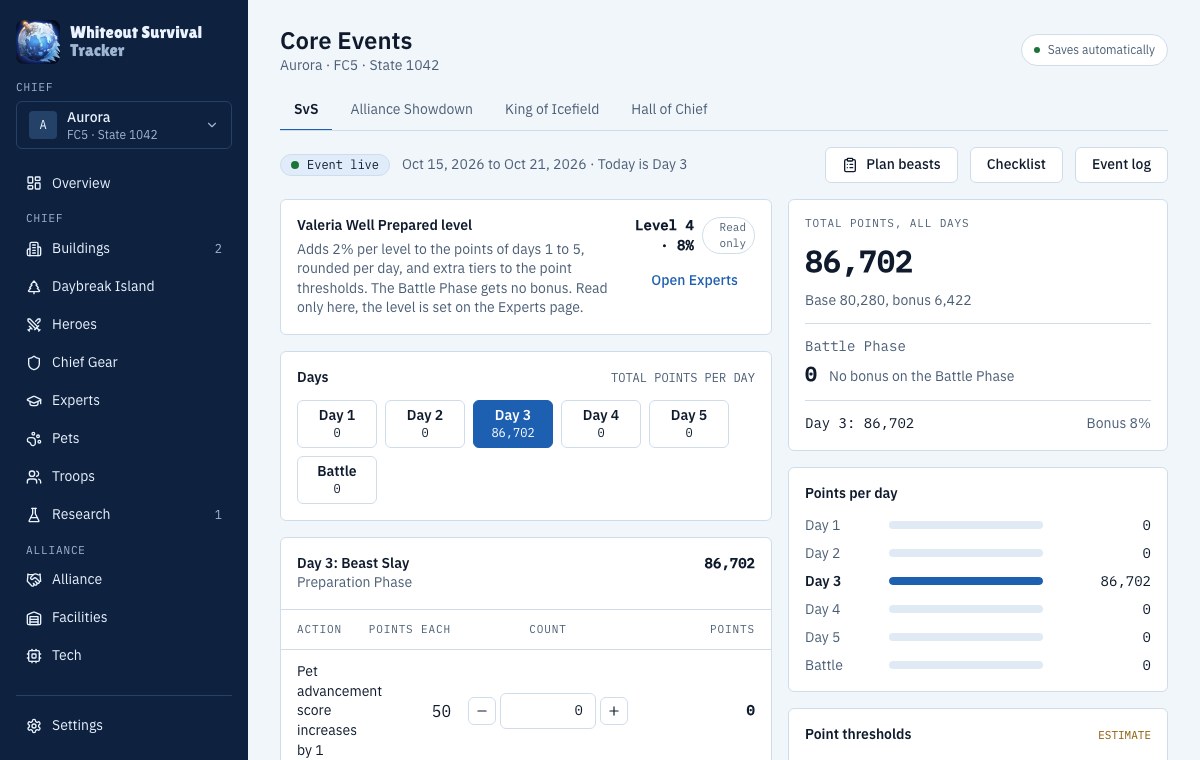
Task: Click the Read only badge
Action: [729, 236]
